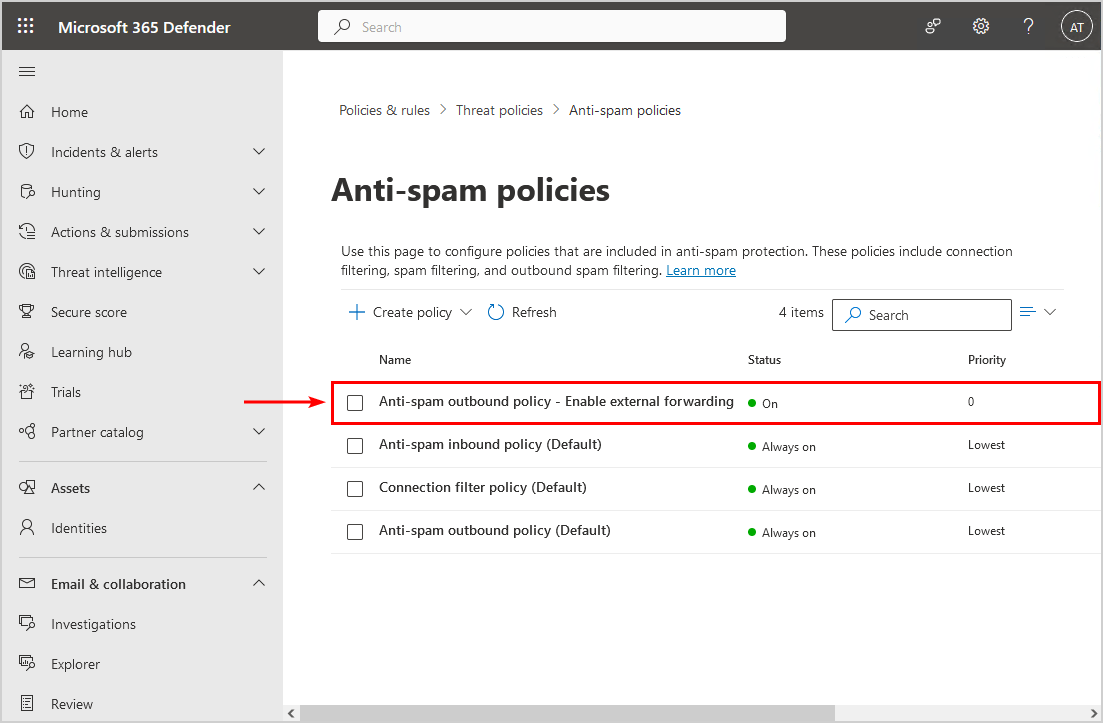Screen dimensions: 1103x723
Task: Expand Incidents & alerts chevron
Action: point(259,152)
